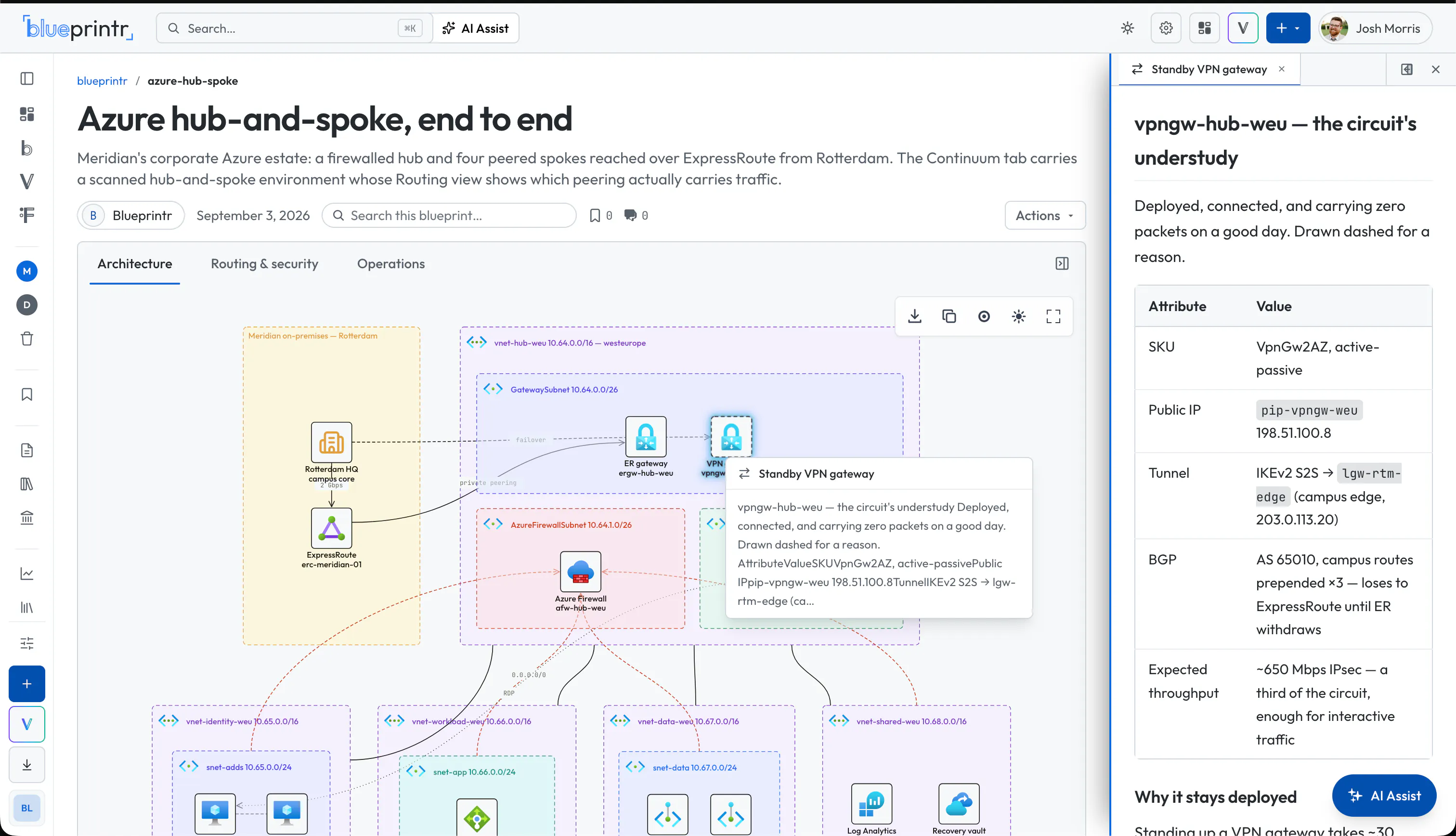Select the ExpressRoute erc-meridian-01 node
The width and height of the screenshot is (1456, 836).
click(x=332, y=528)
